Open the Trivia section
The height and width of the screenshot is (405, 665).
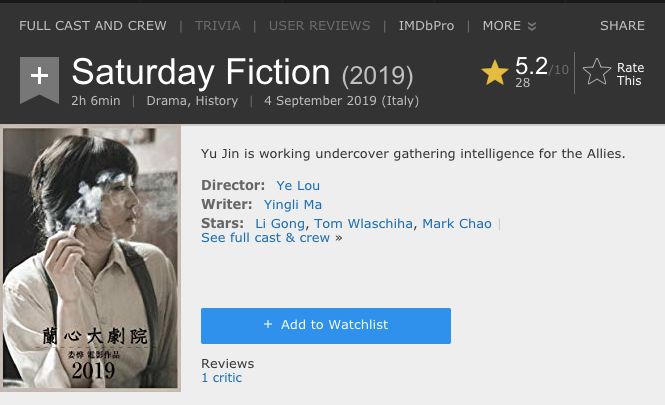click(217, 25)
